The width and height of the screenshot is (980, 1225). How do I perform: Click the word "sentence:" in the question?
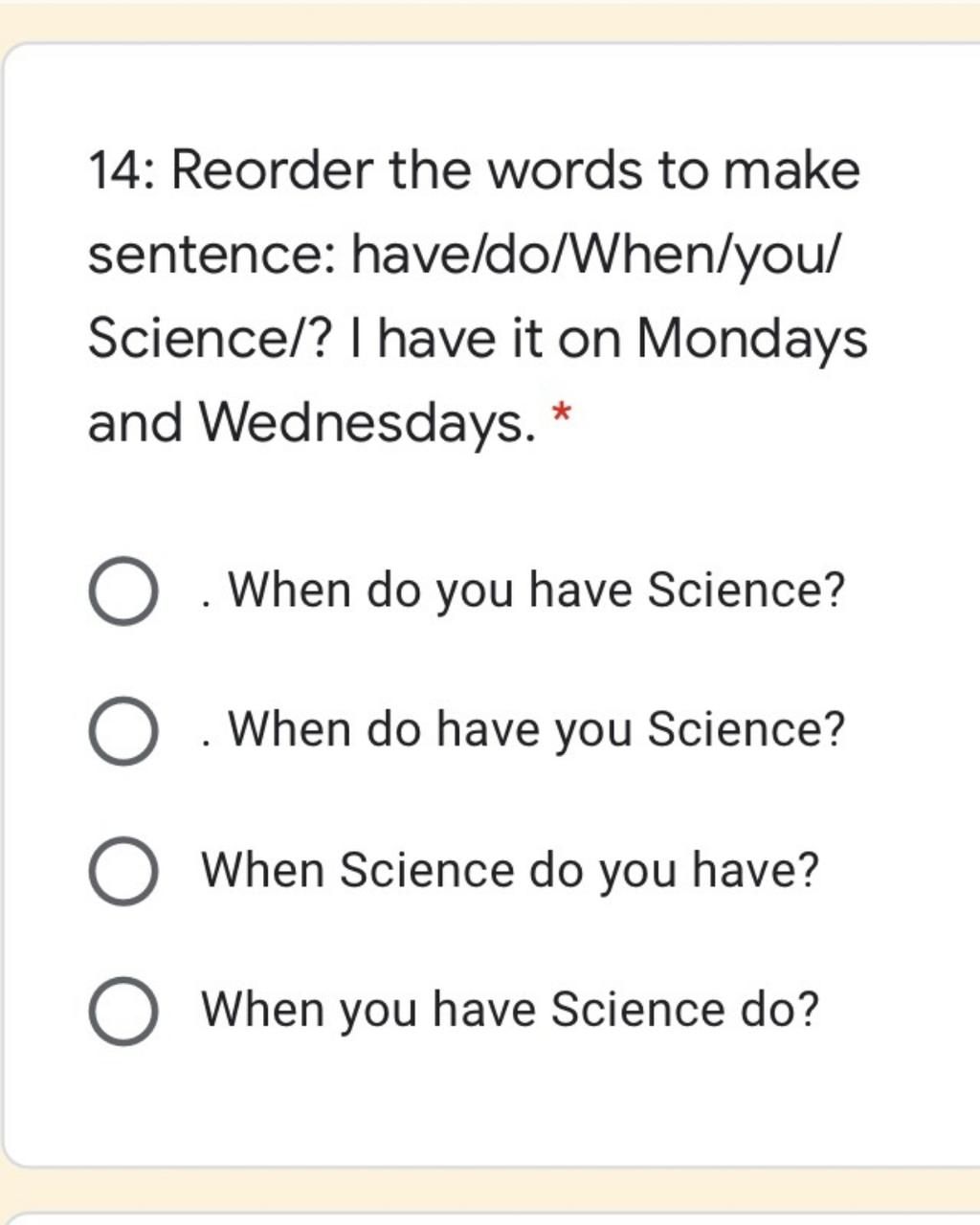pos(212,256)
